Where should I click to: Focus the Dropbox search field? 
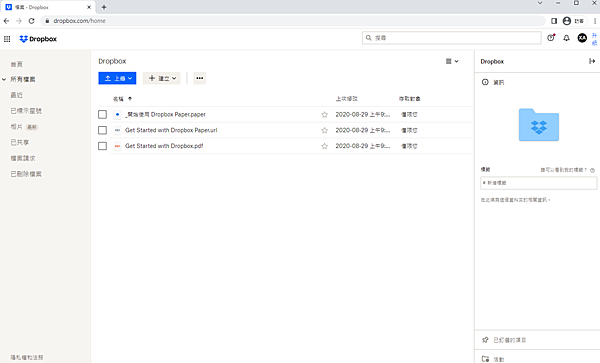point(452,37)
